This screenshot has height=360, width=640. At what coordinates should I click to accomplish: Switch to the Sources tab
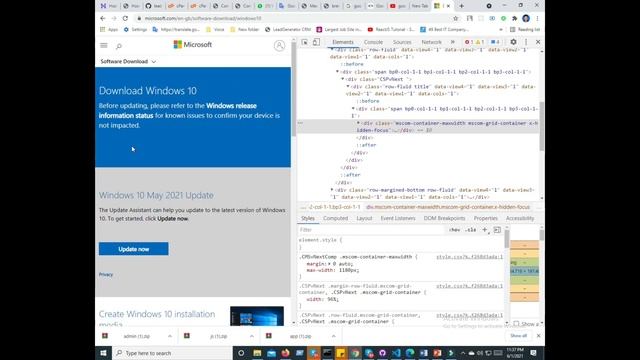402,42
